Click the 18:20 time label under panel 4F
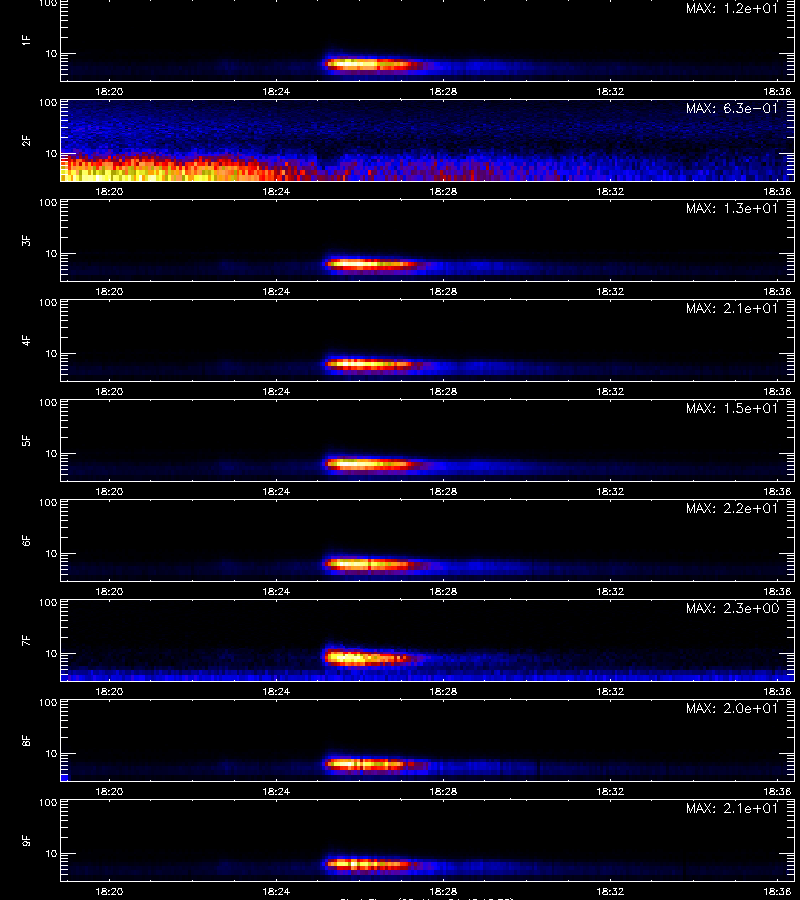800x900 pixels. point(109,391)
